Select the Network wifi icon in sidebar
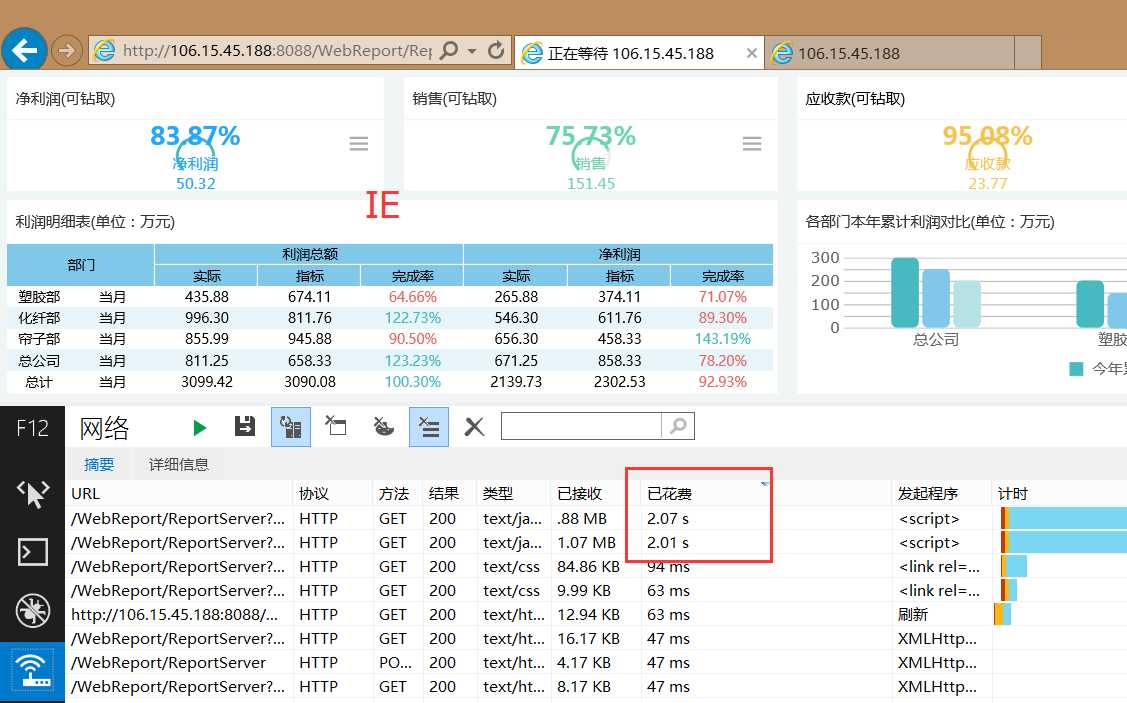The width and height of the screenshot is (1127, 703). coord(32,671)
